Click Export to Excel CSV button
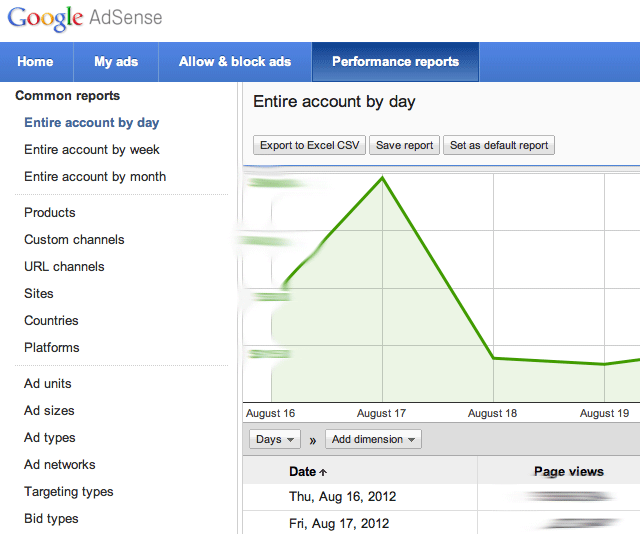640x534 pixels. 309,145
